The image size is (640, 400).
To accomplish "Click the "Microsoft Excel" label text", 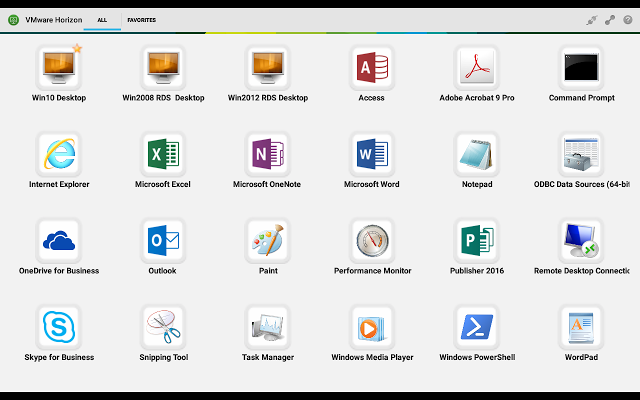I will [x=163, y=184].
